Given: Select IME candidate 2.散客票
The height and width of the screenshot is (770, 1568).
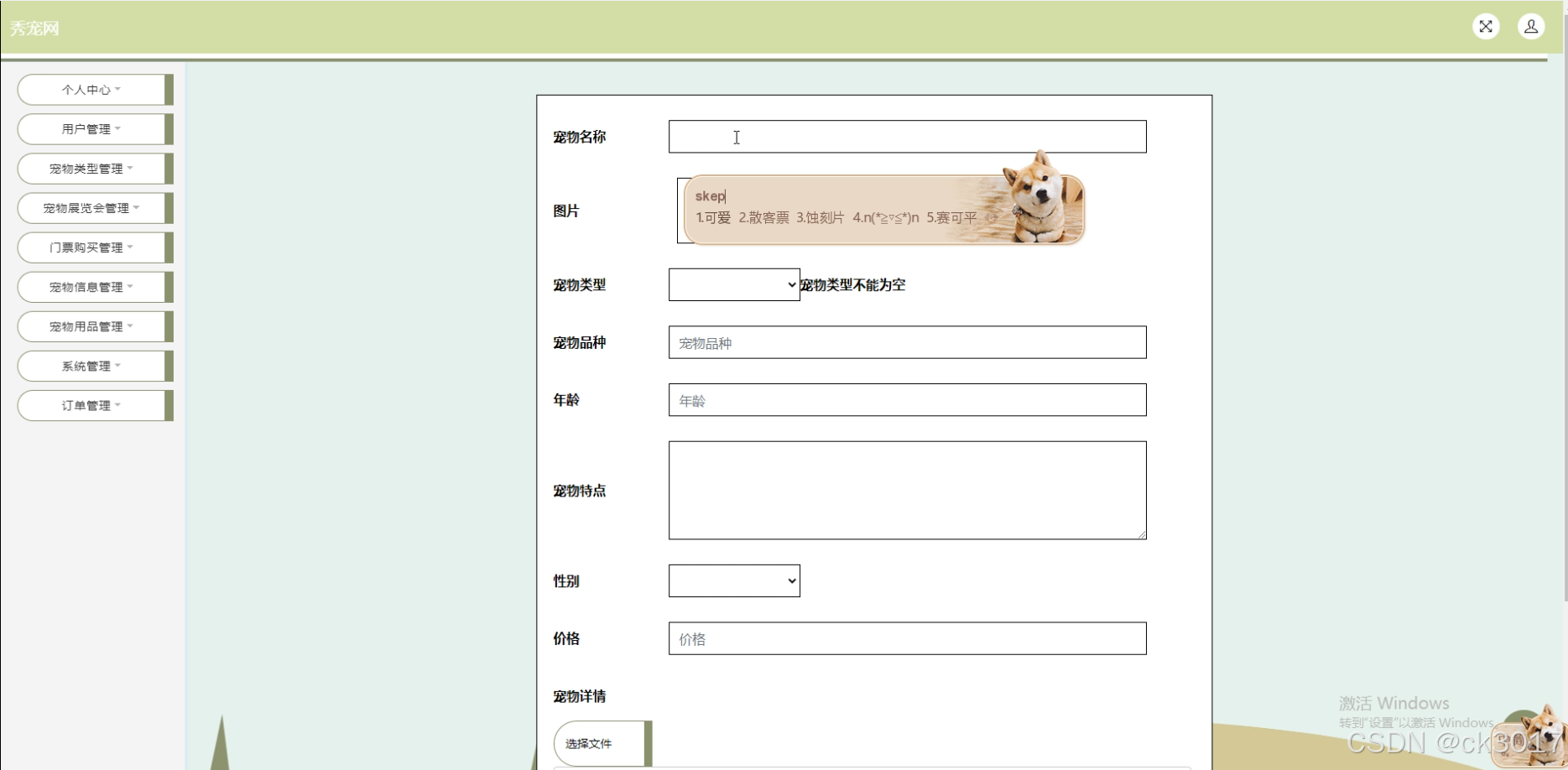Looking at the screenshot, I should [763, 218].
